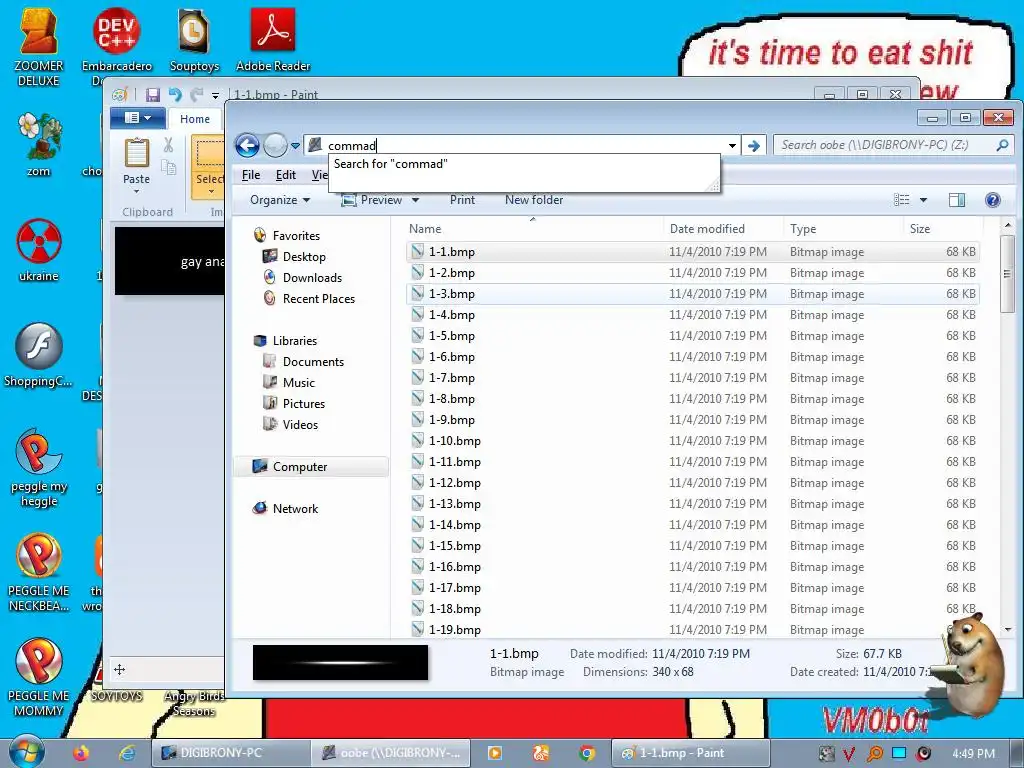Select the file 1-10.bmp
The width and height of the screenshot is (1024, 768).
[692, 441]
